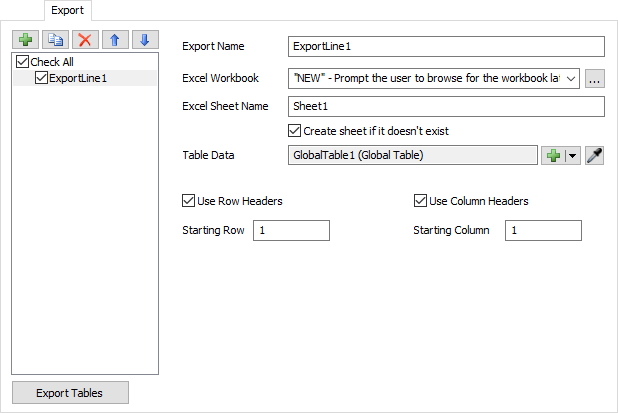
Task: Delete export line with red X
Action: pos(85,40)
